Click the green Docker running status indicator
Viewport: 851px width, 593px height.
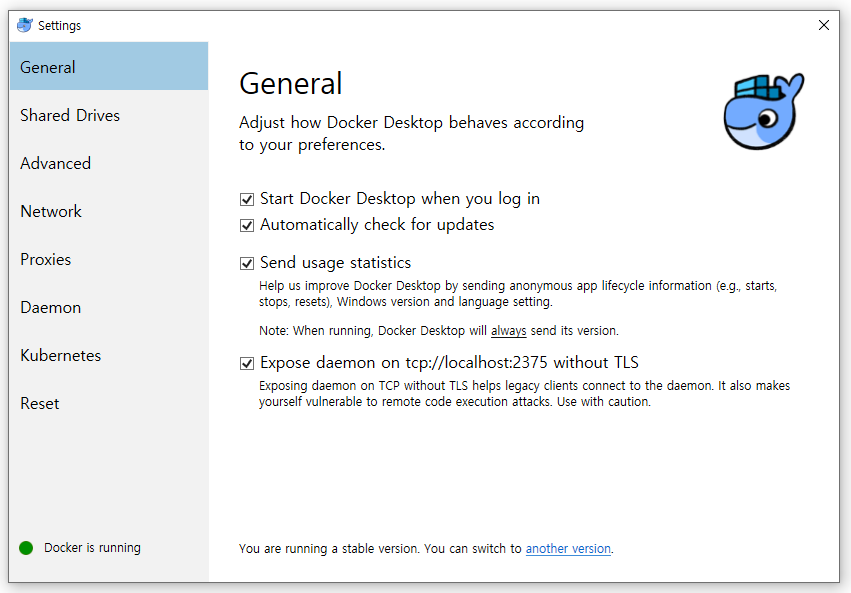pos(26,548)
